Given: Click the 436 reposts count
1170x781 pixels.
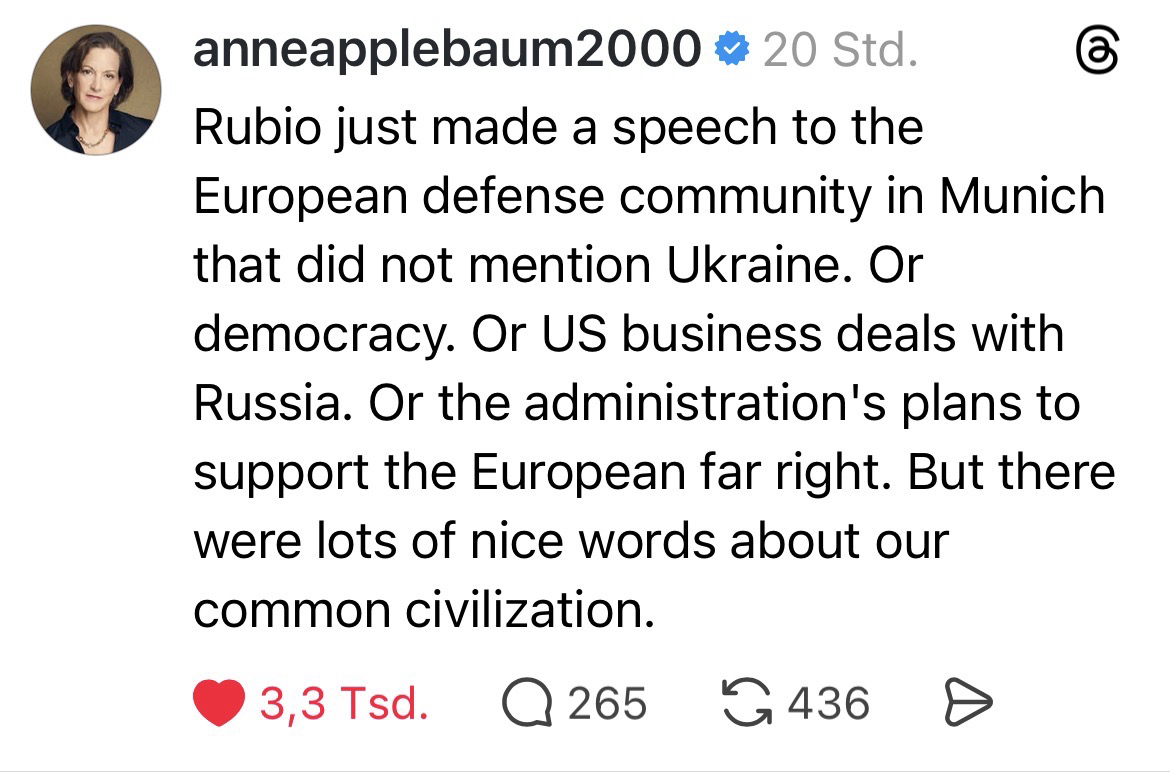Looking at the screenshot, I should coord(828,703).
